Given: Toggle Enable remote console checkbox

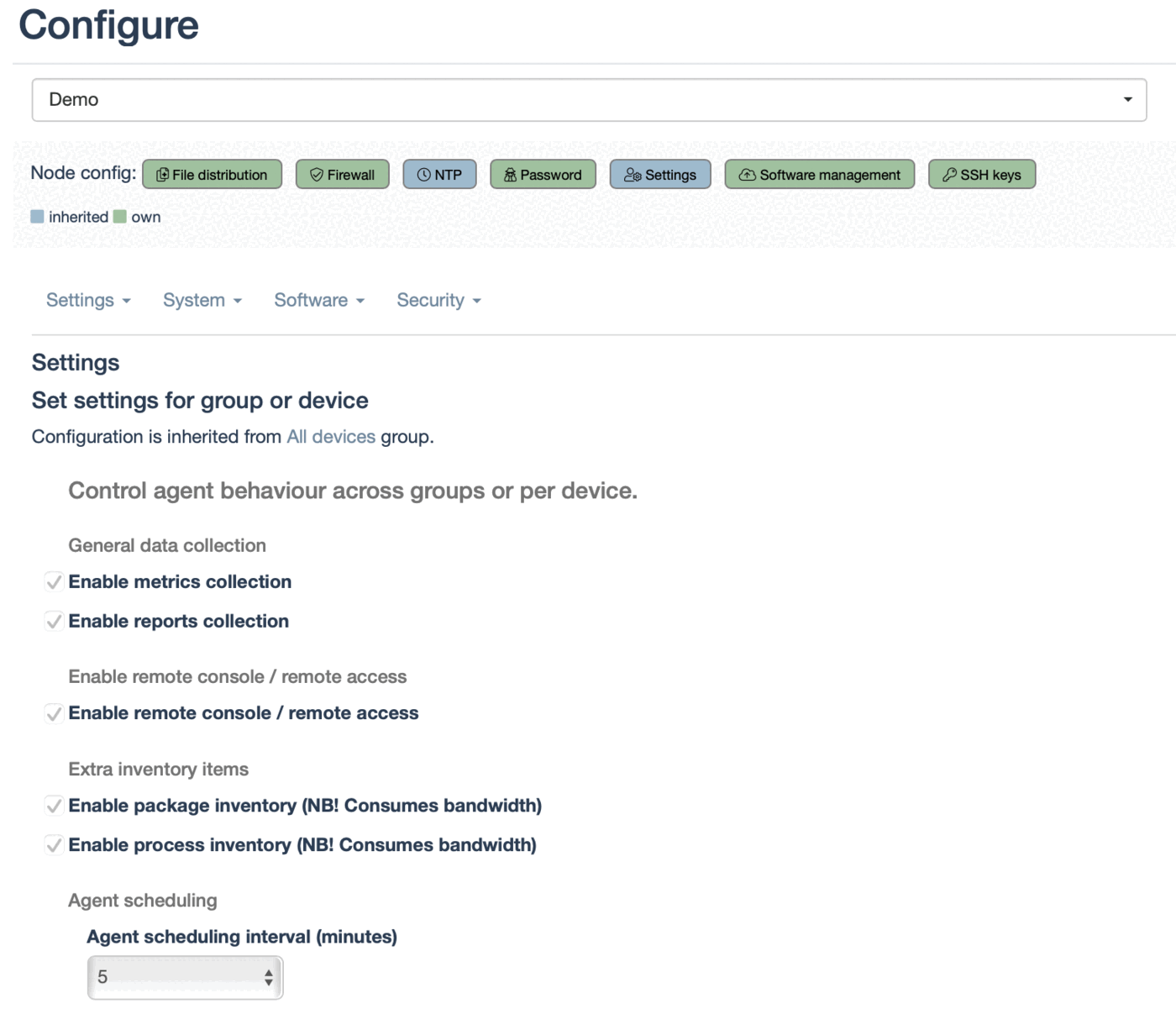Looking at the screenshot, I should (x=54, y=713).
